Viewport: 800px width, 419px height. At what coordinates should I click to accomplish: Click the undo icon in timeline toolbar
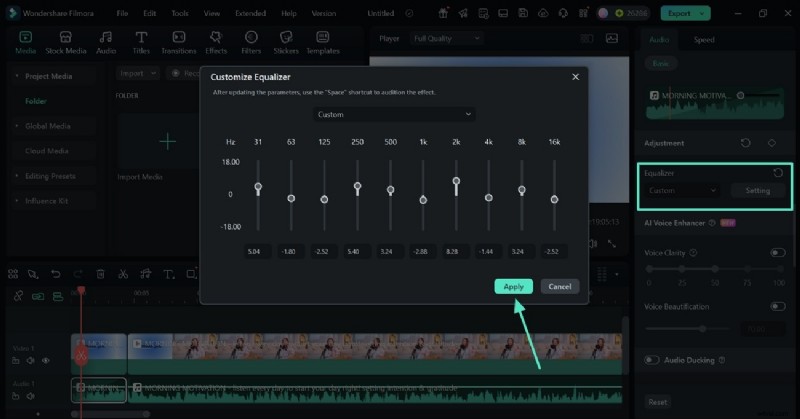[x=56, y=274]
